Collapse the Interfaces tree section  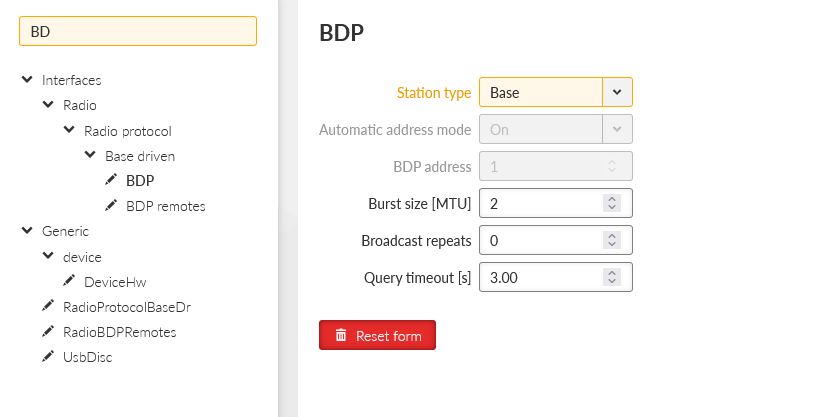coord(27,80)
